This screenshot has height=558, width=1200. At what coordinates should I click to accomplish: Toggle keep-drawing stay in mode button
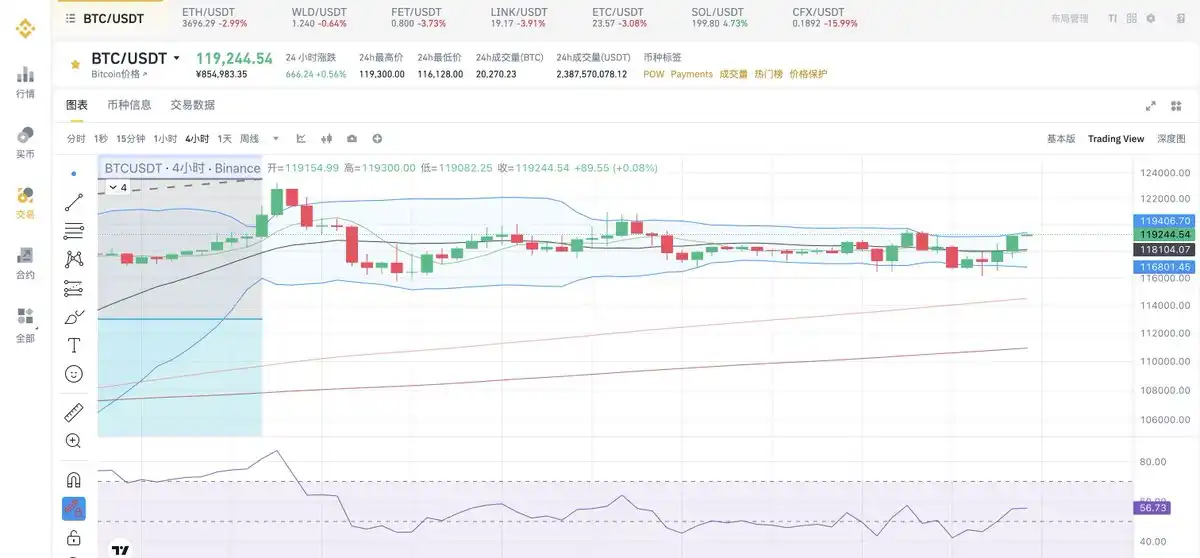coord(74,508)
